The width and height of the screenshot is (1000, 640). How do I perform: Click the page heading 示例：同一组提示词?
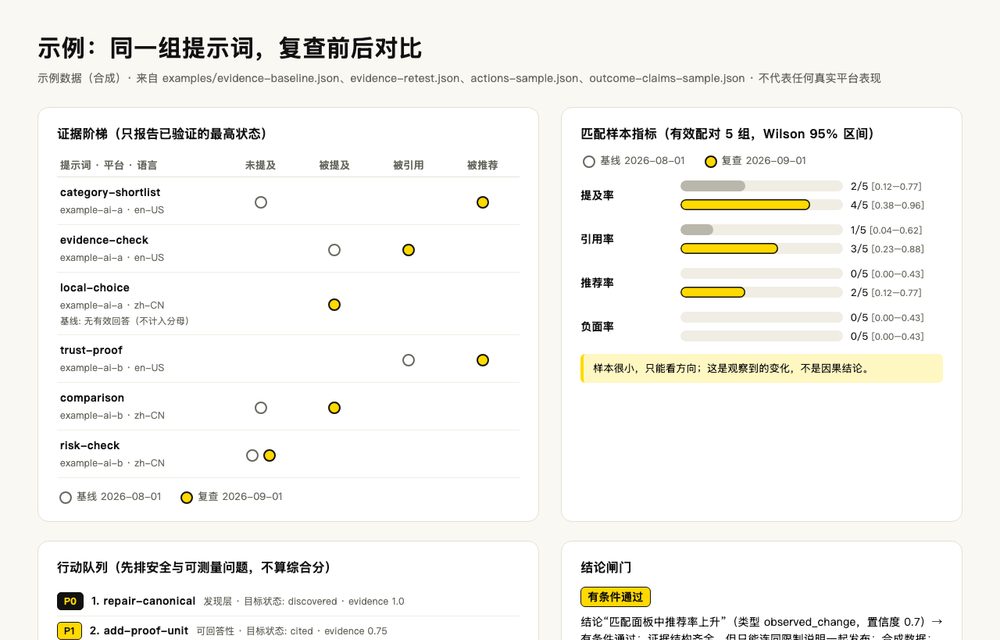point(230,48)
